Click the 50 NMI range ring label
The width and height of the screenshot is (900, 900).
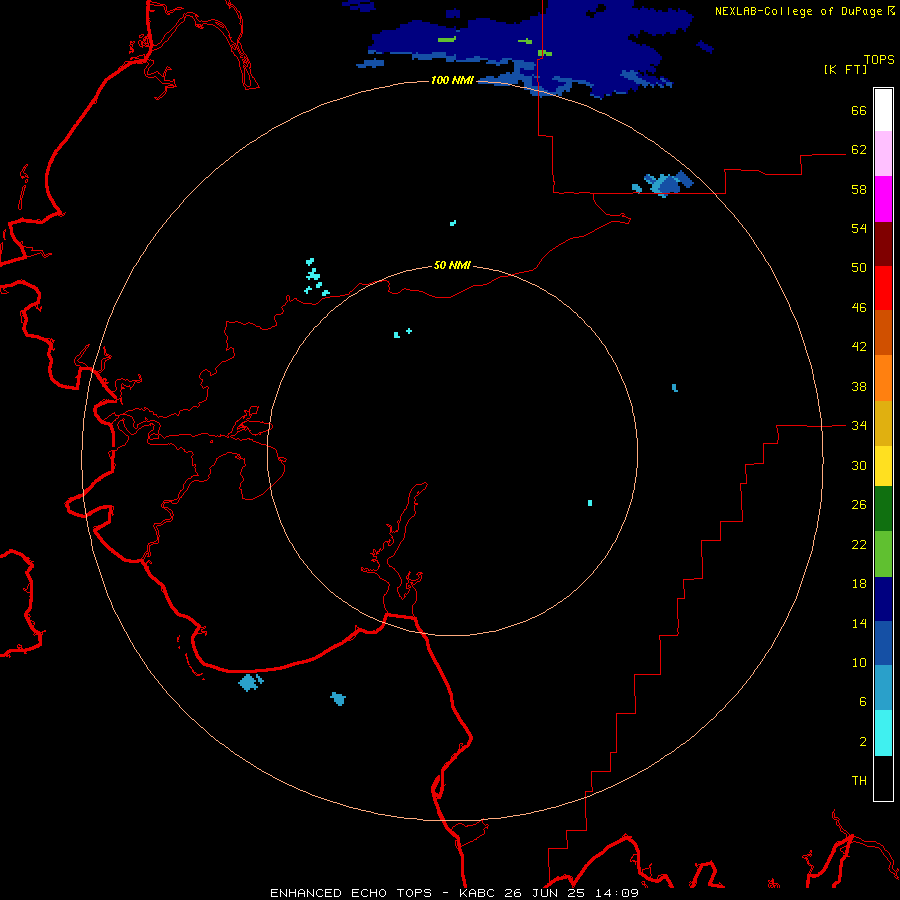pos(452,265)
